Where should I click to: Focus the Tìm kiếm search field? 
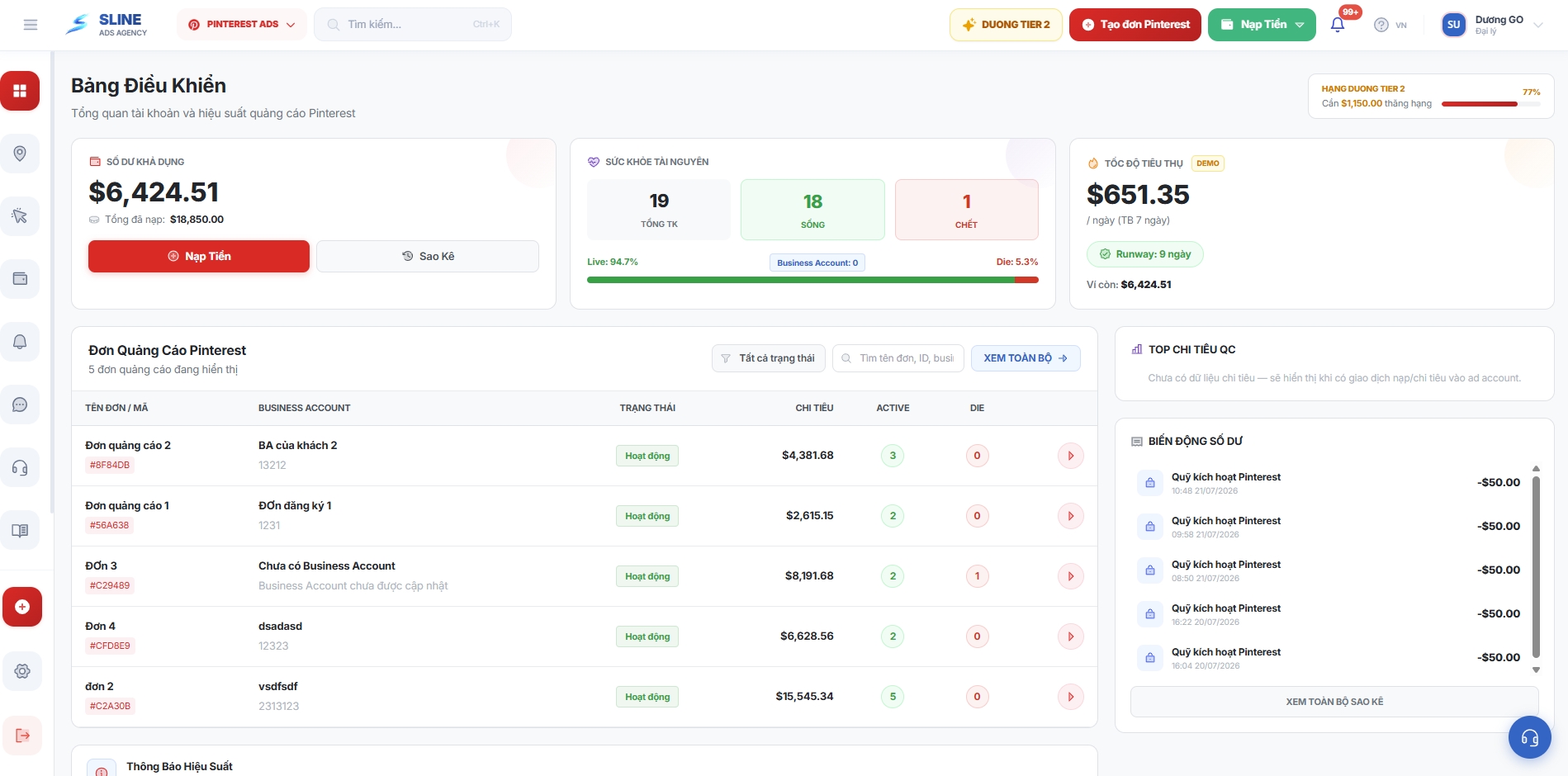tap(413, 25)
